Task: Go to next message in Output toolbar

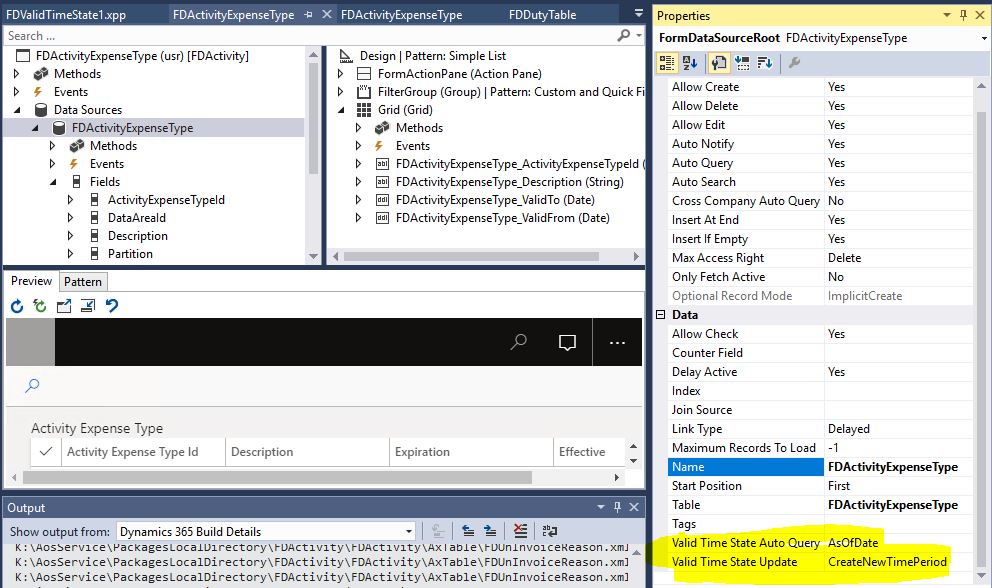Action: 490,531
